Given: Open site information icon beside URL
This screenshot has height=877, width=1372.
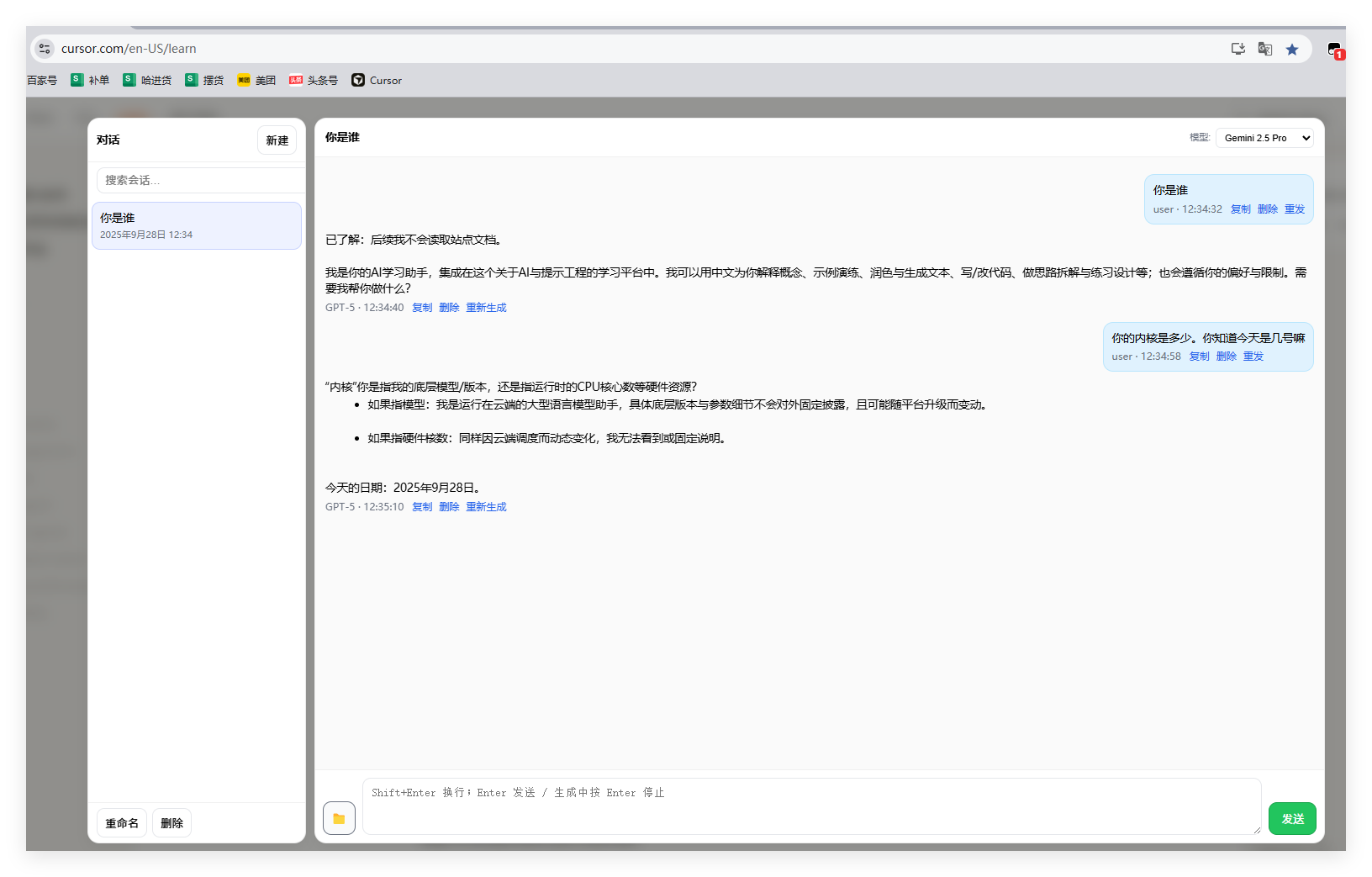Looking at the screenshot, I should coord(45,50).
